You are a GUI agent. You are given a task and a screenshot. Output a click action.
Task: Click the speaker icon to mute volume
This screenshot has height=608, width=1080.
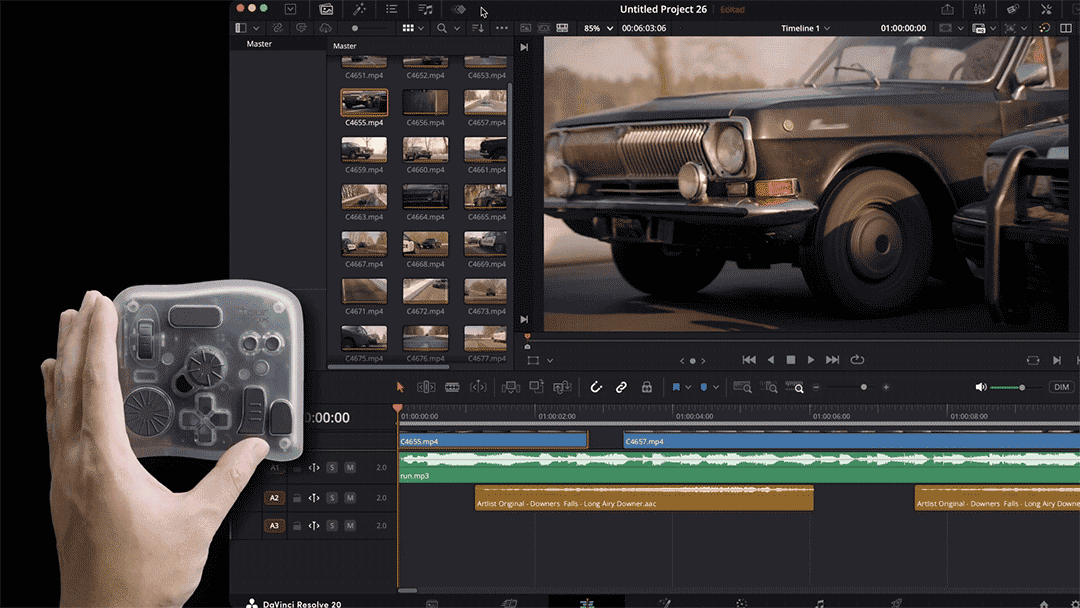[980, 387]
